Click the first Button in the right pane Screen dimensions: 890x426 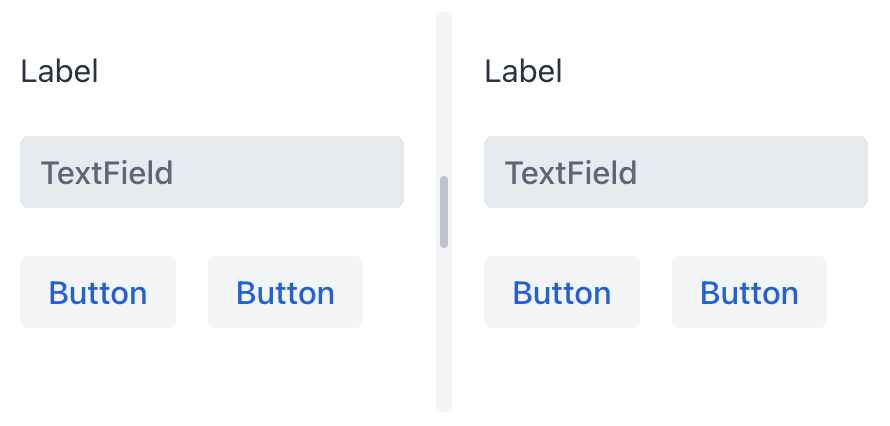tap(561, 292)
